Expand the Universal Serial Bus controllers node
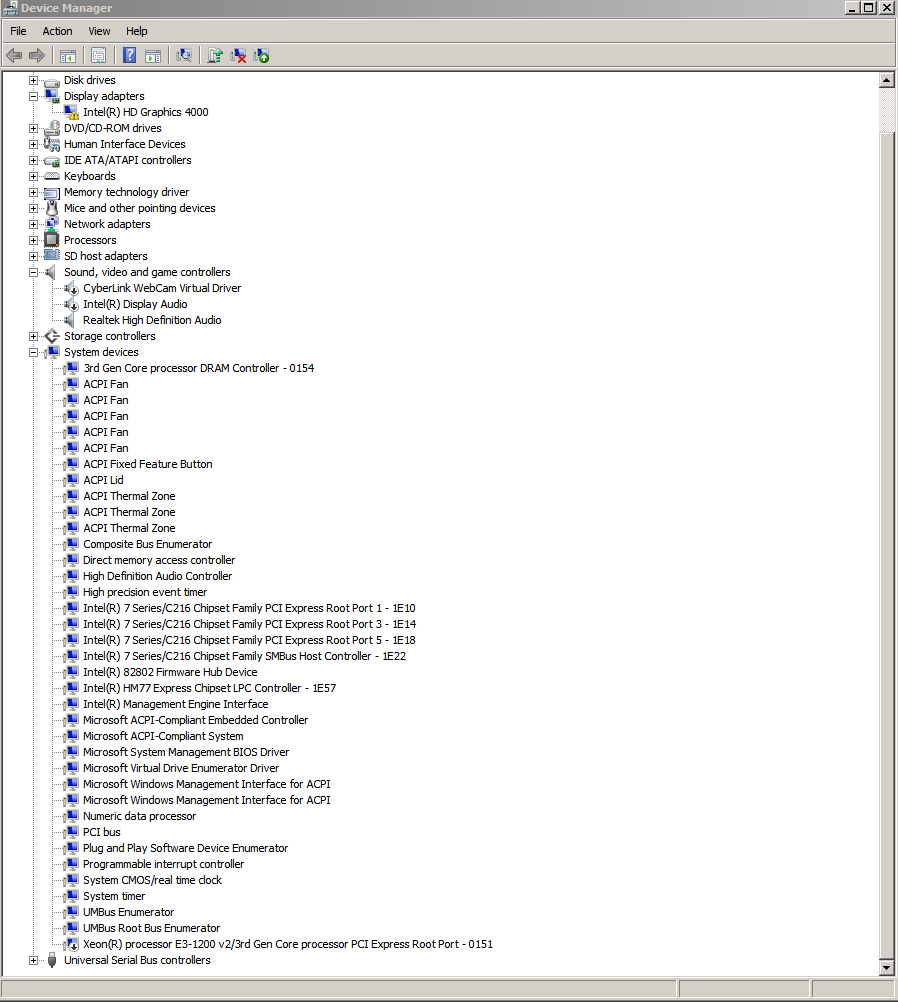 pos(33,960)
